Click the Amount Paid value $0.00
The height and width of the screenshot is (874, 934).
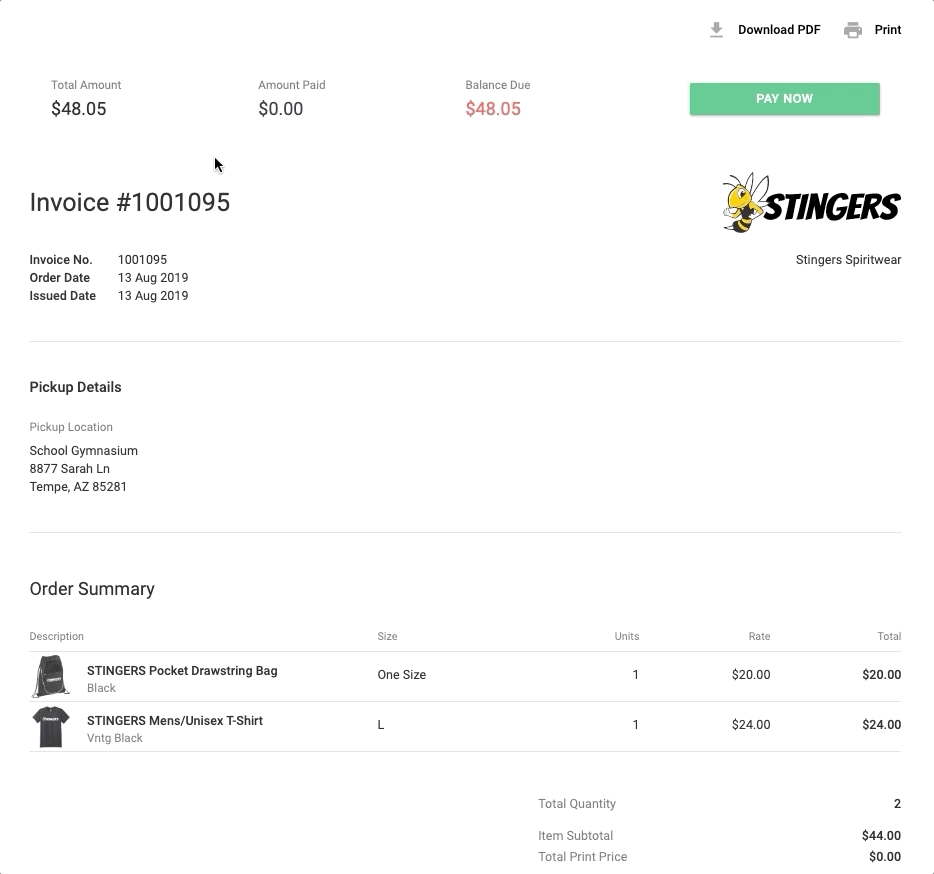click(x=280, y=109)
